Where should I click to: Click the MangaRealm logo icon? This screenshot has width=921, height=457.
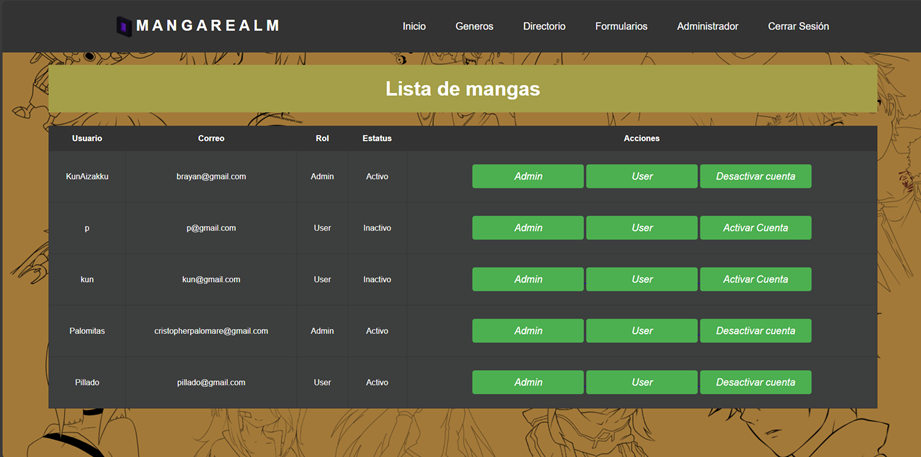pos(124,26)
